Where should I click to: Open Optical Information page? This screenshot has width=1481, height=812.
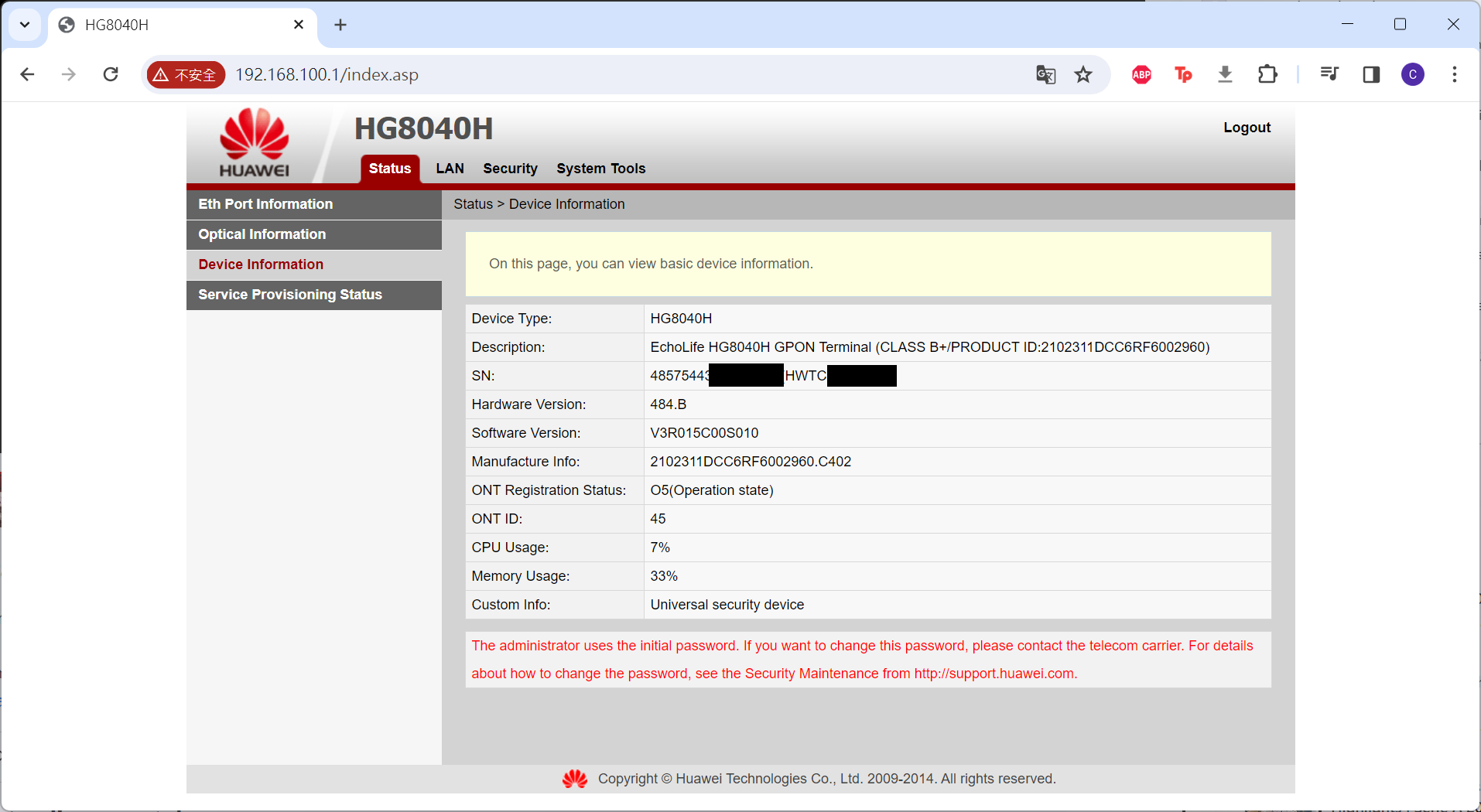[314, 234]
